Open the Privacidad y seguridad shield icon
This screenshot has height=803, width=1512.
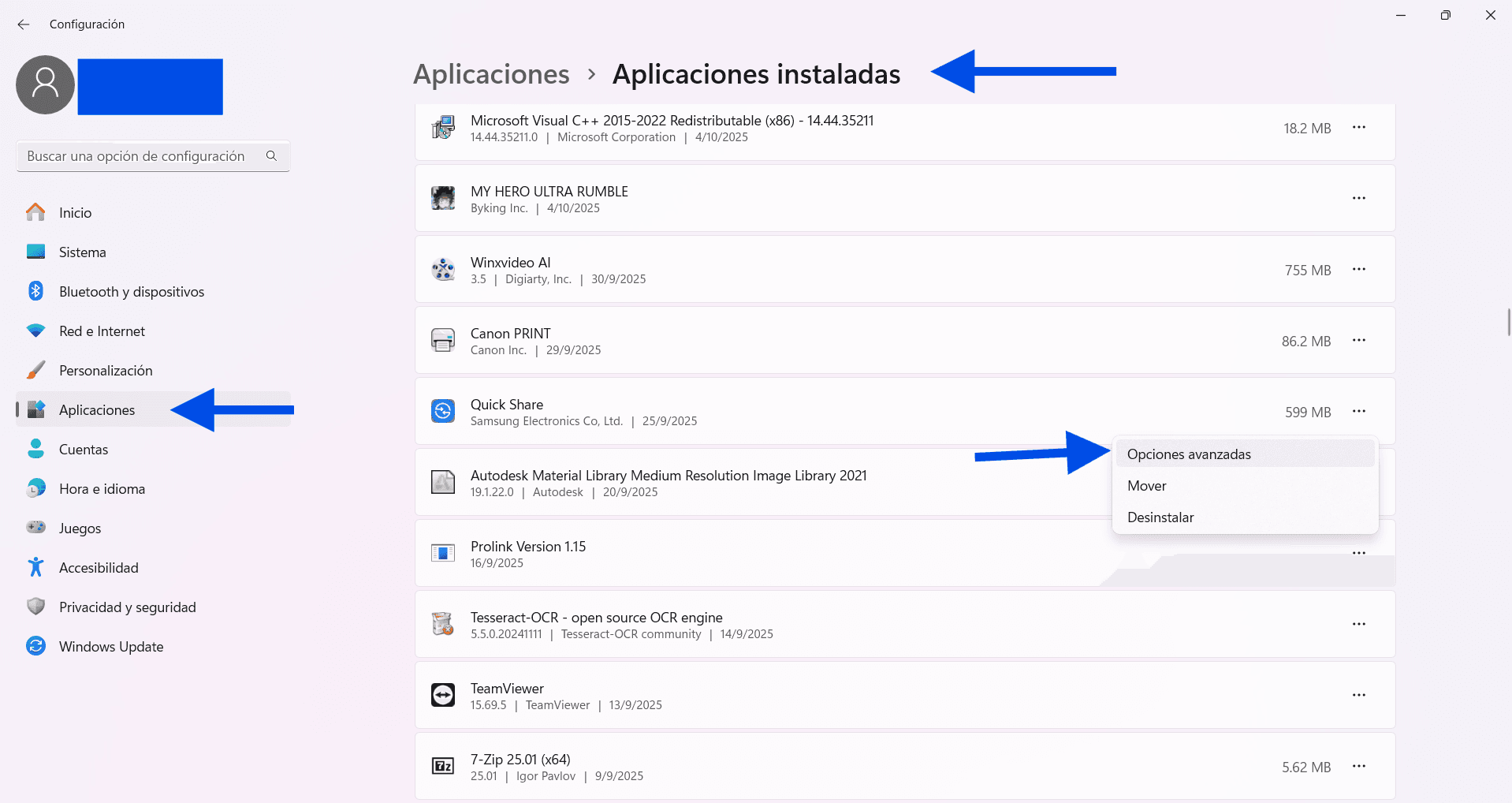(x=35, y=607)
